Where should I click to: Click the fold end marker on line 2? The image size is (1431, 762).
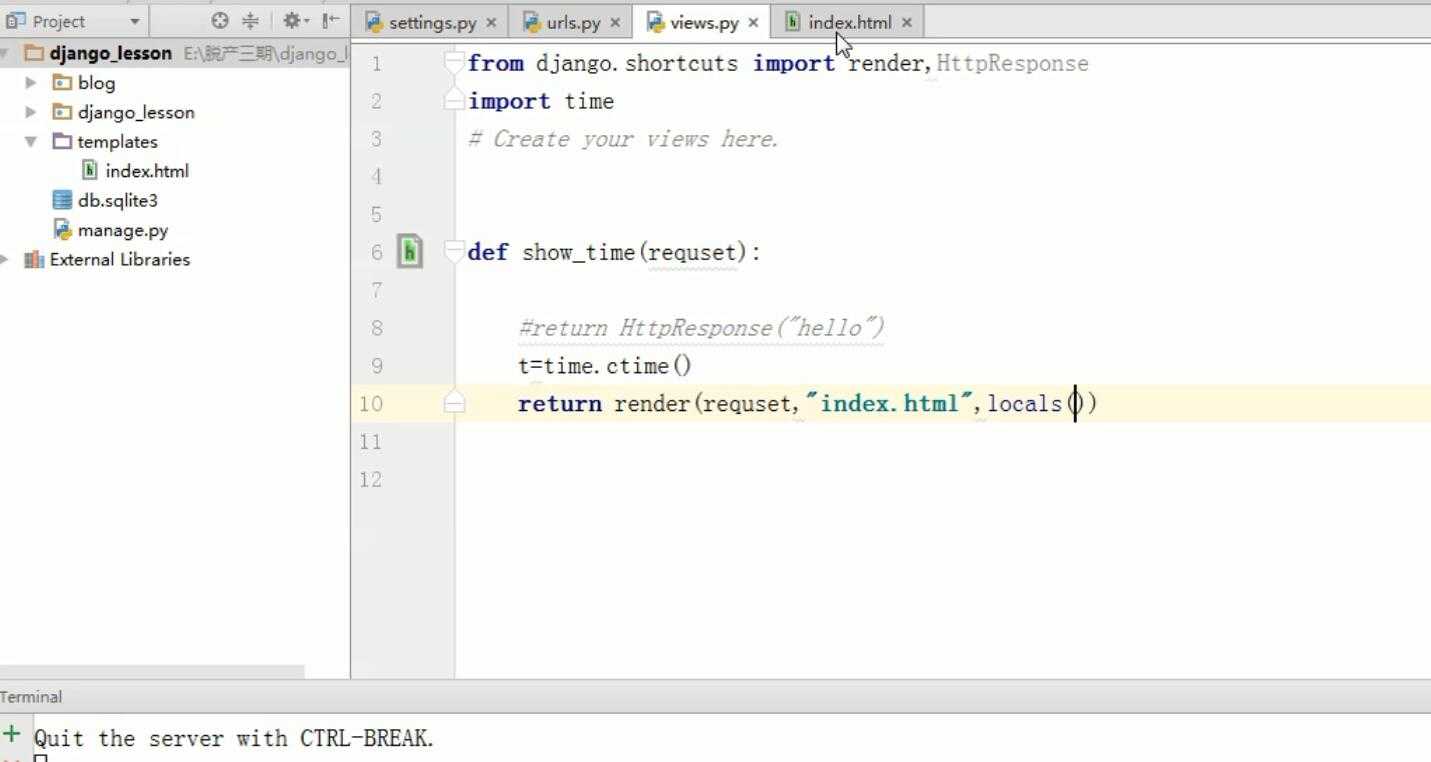tap(454, 100)
